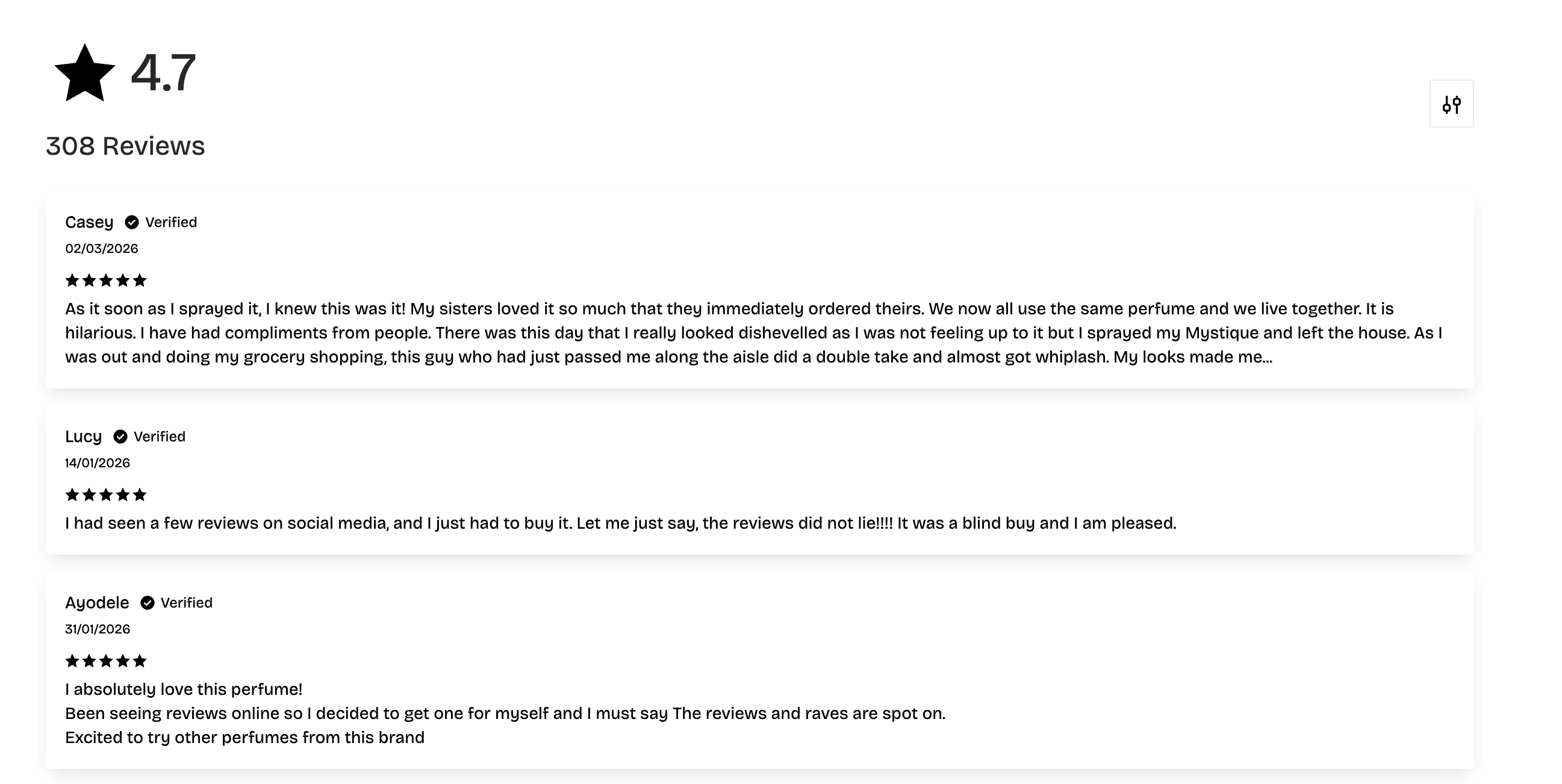The height and width of the screenshot is (784, 1562).
Task: Click Casey's review date 02/03/2026
Action: coord(102,249)
